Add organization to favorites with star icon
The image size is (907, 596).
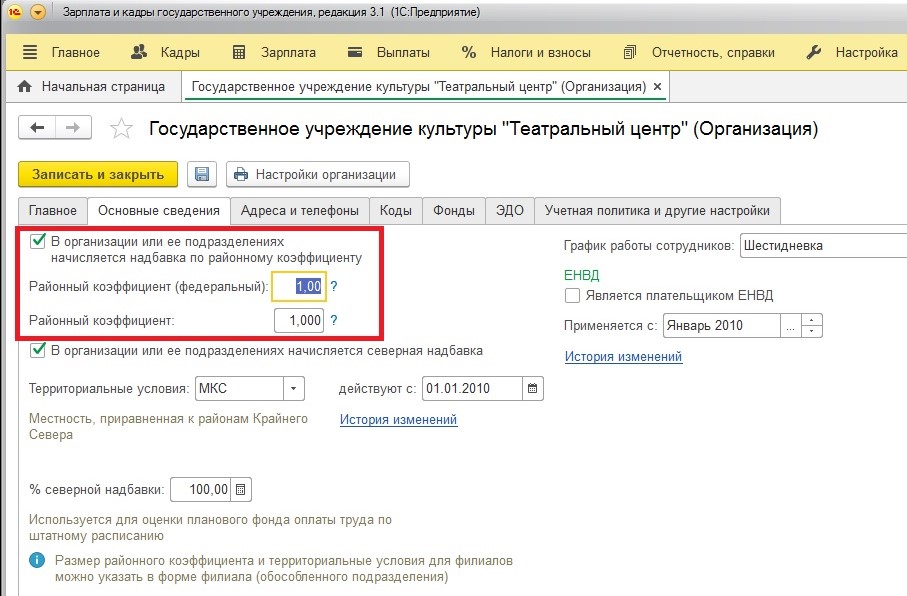[121, 128]
